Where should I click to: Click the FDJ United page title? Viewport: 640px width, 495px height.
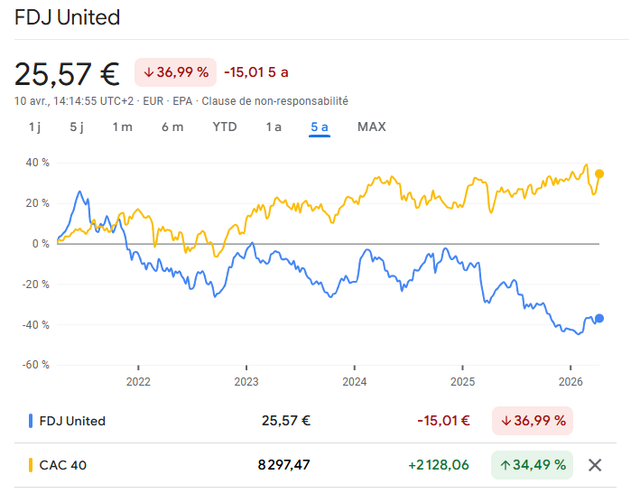coord(67,18)
